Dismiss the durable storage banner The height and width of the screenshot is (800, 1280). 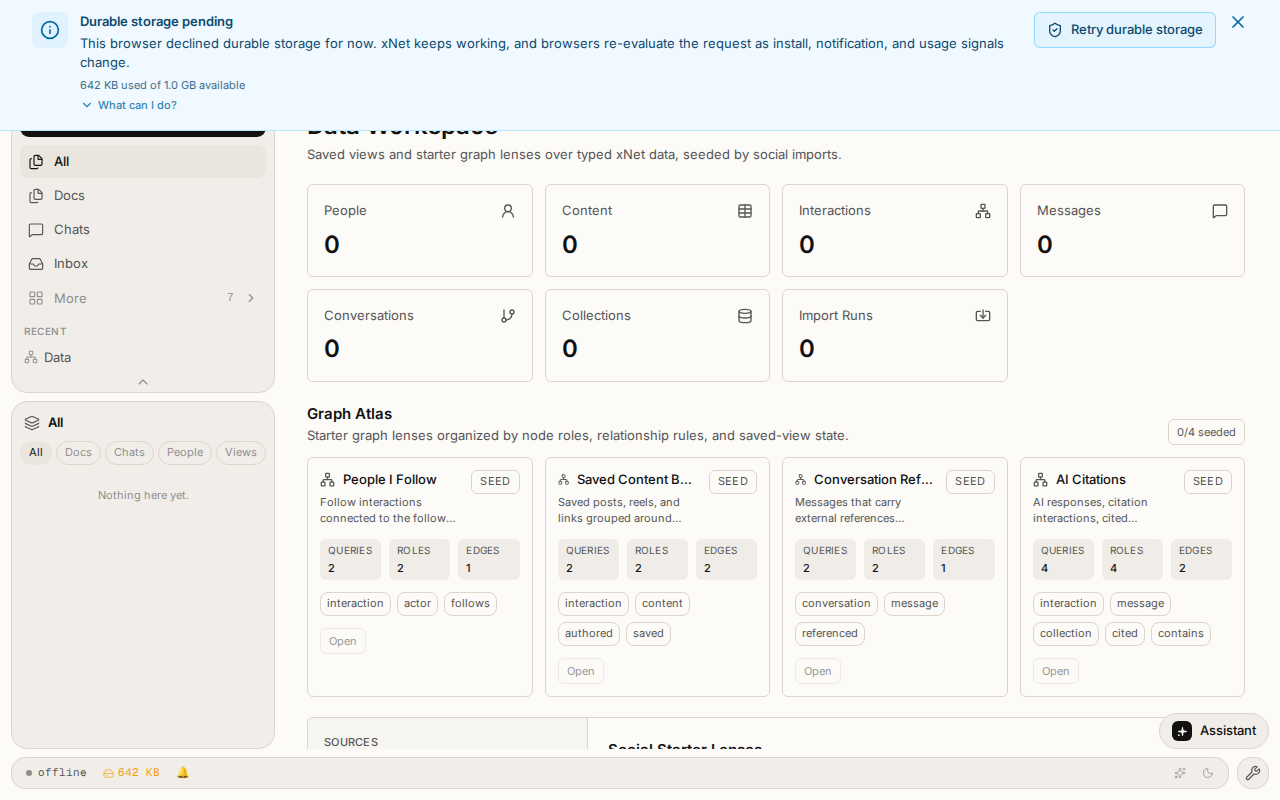[1238, 22]
